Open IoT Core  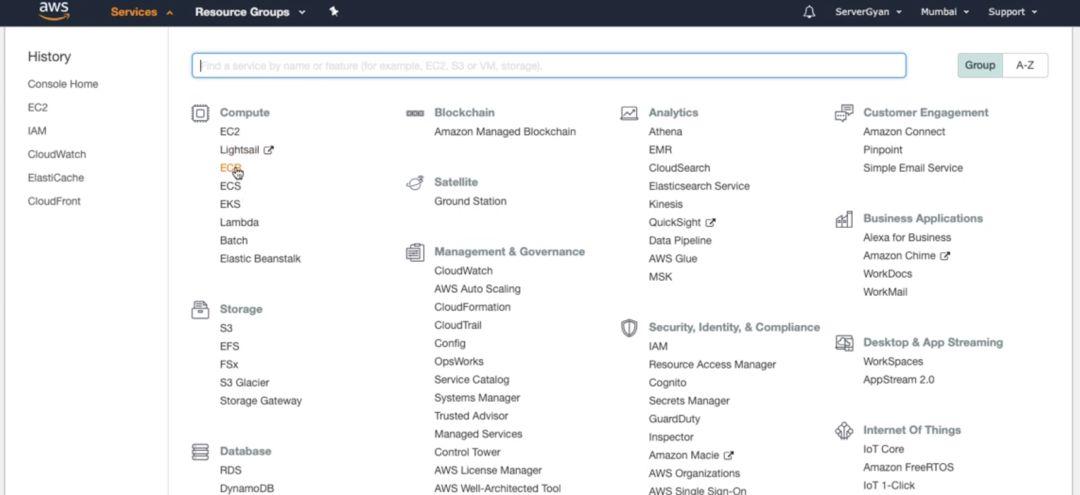(884, 449)
